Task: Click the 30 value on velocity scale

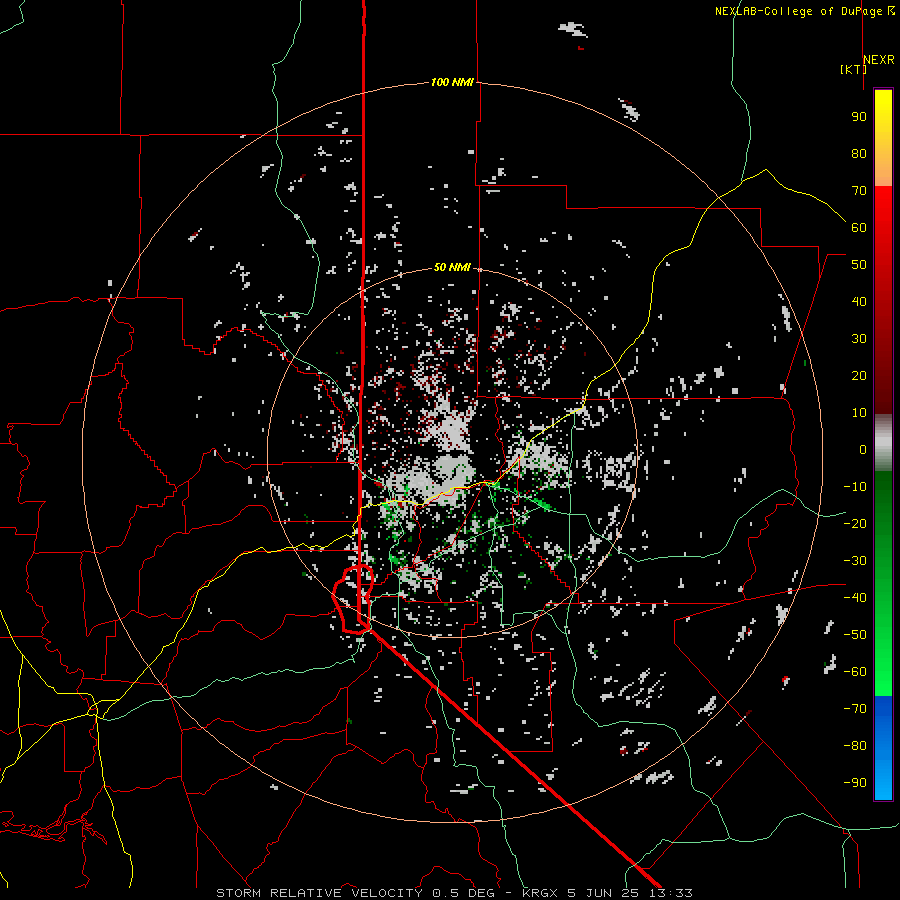Action: [x=859, y=339]
